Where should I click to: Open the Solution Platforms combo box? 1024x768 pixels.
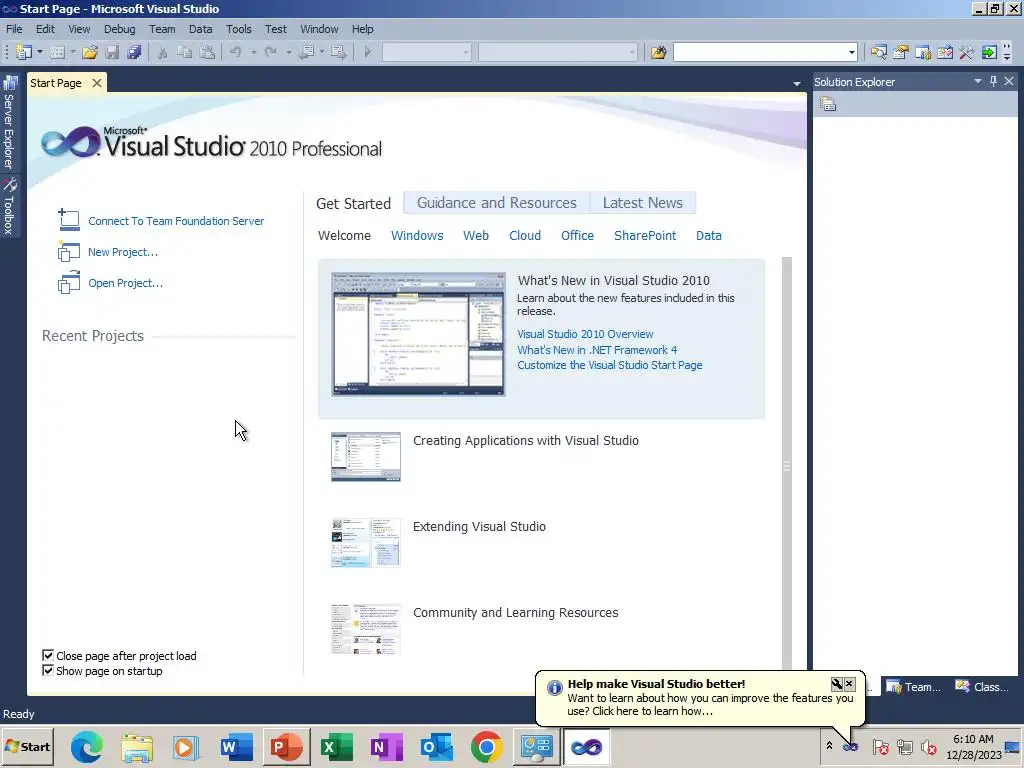[x=558, y=52]
